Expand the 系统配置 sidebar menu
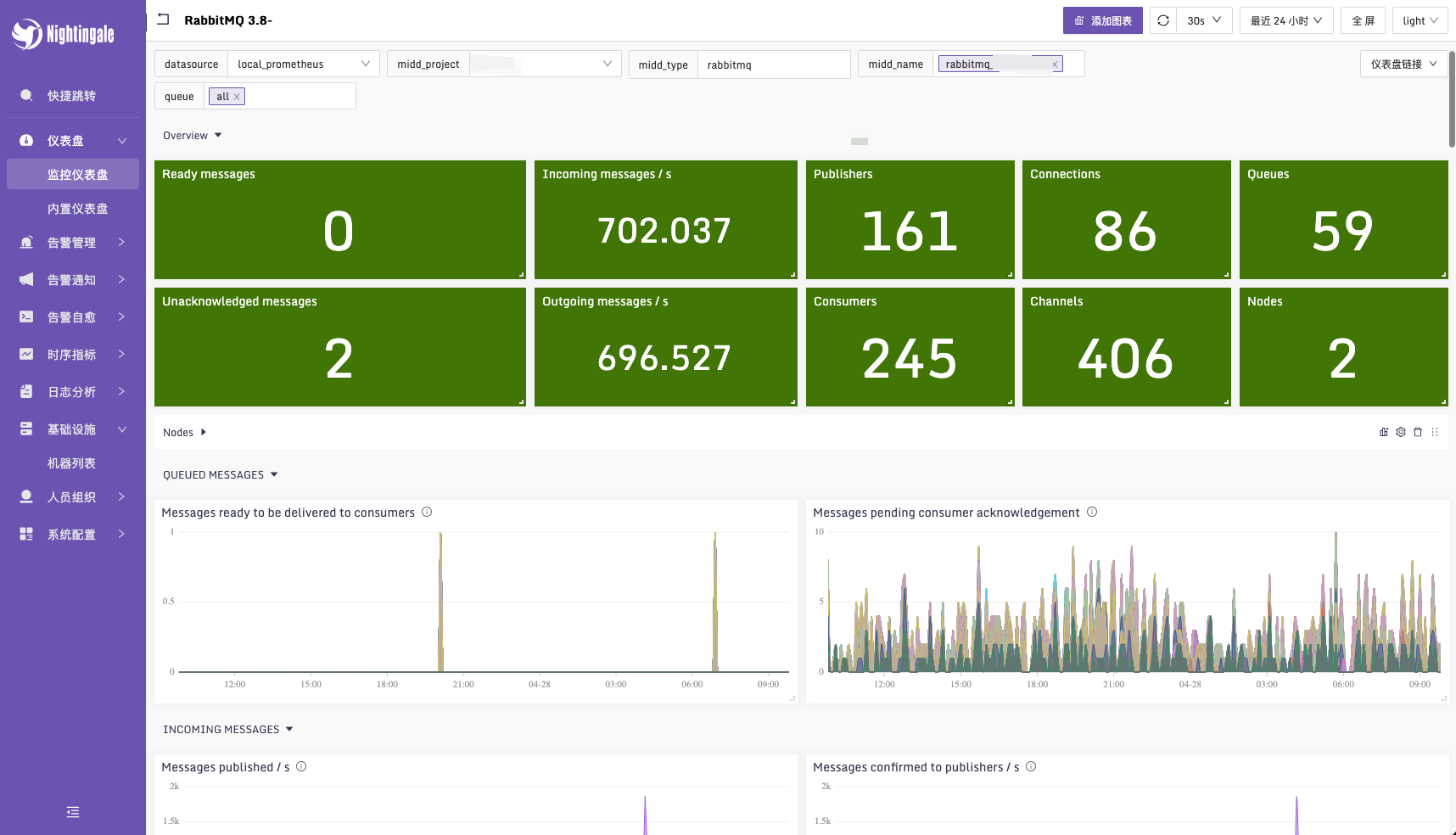The height and width of the screenshot is (835, 1456). [73, 534]
